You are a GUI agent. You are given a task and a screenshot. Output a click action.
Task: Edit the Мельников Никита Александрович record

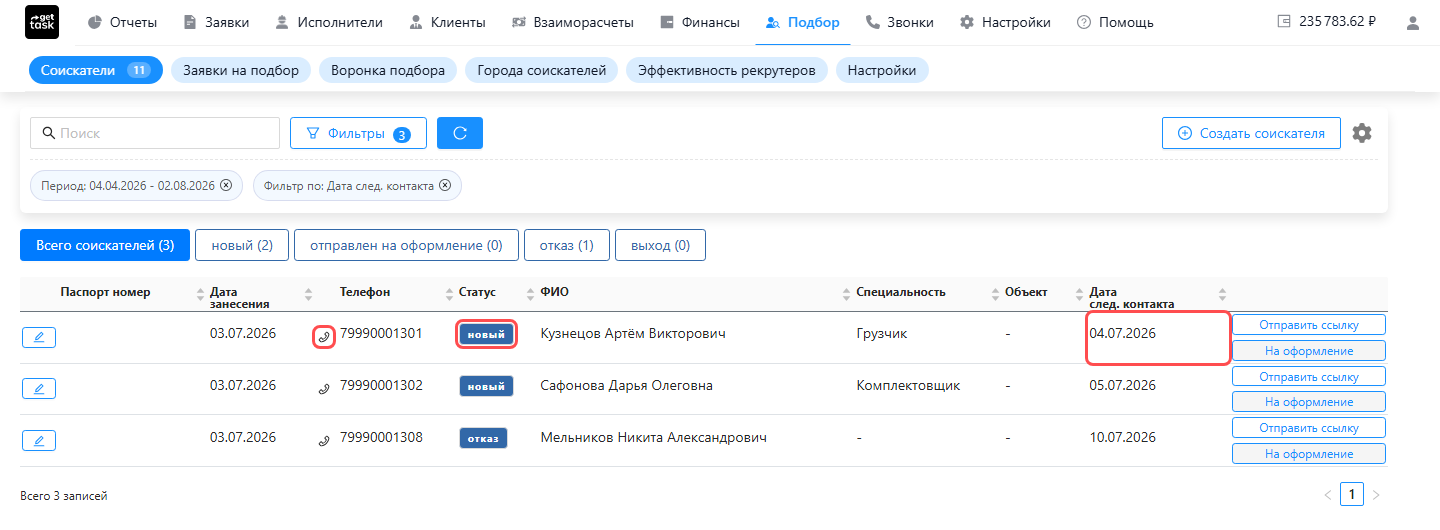pyautogui.click(x=39, y=440)
